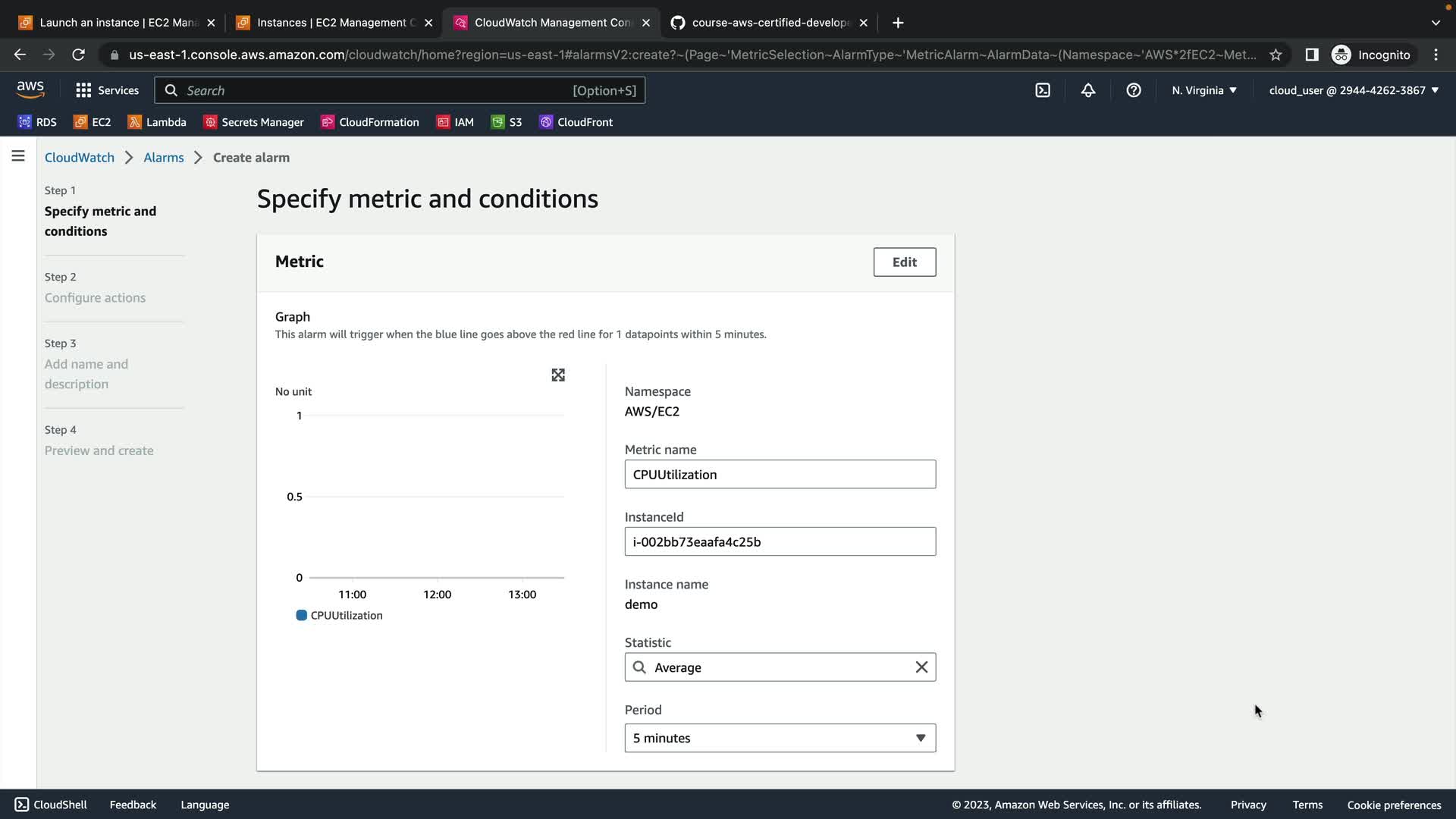Bookmark this page with star icon
The width and height of the screenshot is (1456, 819).
coord(1276,55)
